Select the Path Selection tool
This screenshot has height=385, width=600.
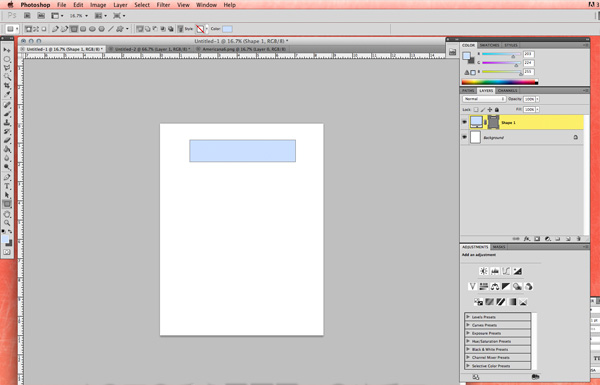click(7, 195)
